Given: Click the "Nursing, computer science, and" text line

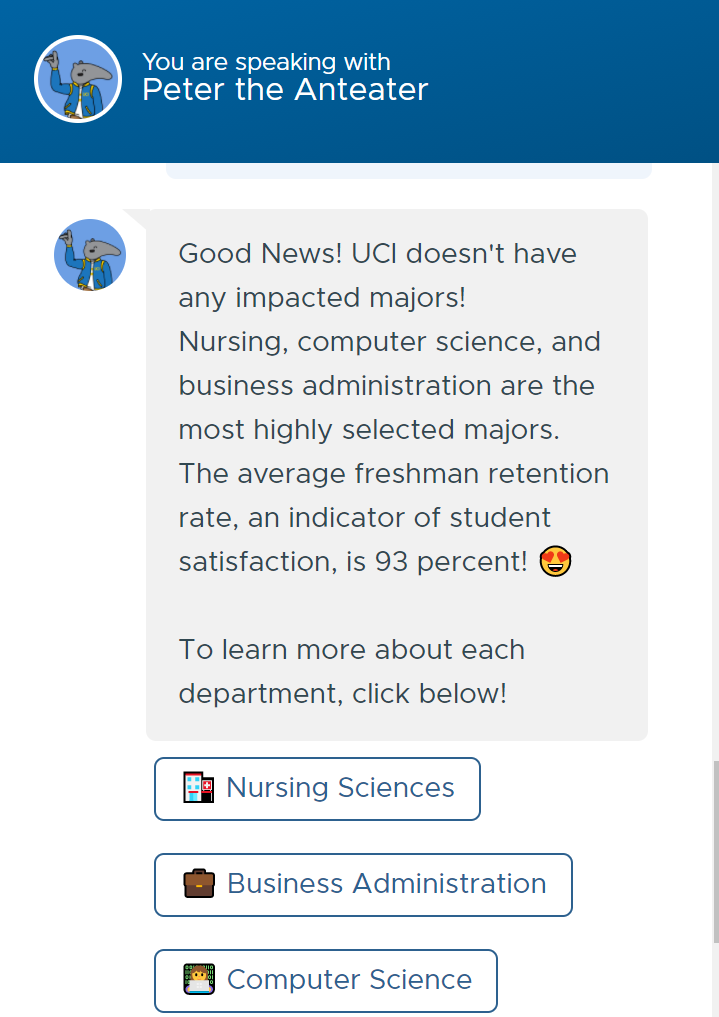Looking at the screenshot, I should click(389, 342).
